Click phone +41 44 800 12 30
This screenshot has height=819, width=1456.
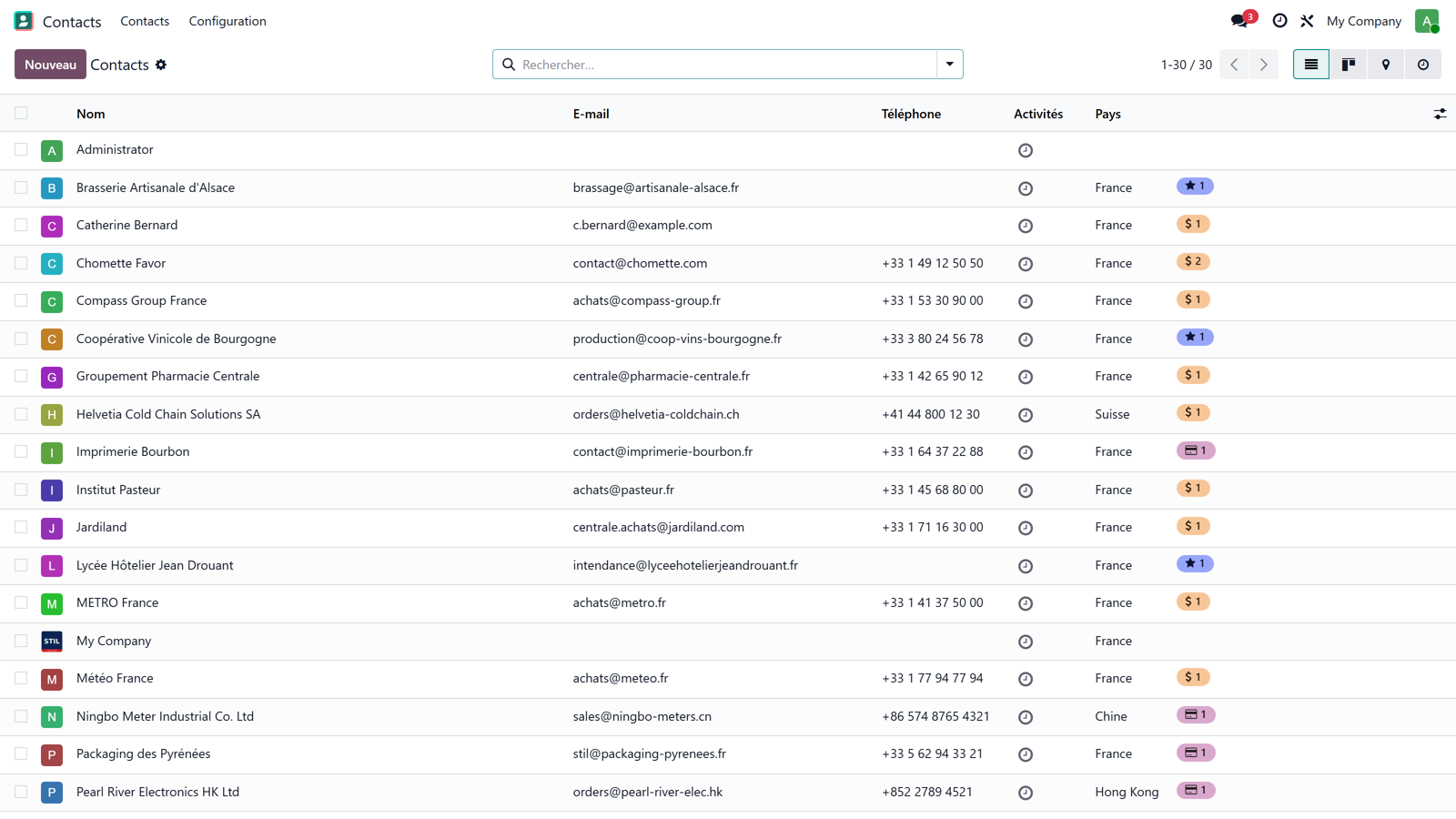pos(931,414)
